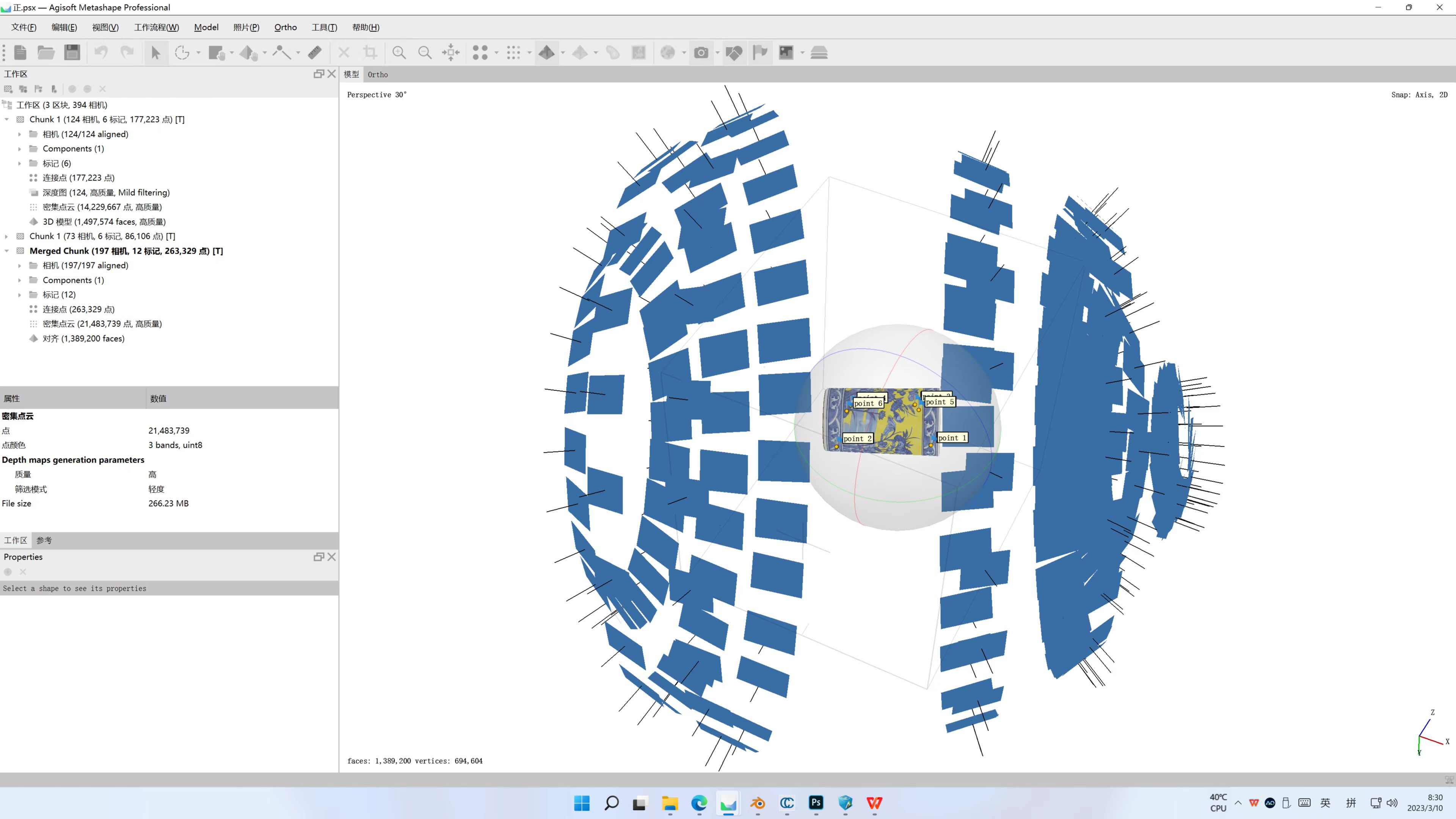
Task: Open Blender from taskbar
Action: (x=758, y=803)
